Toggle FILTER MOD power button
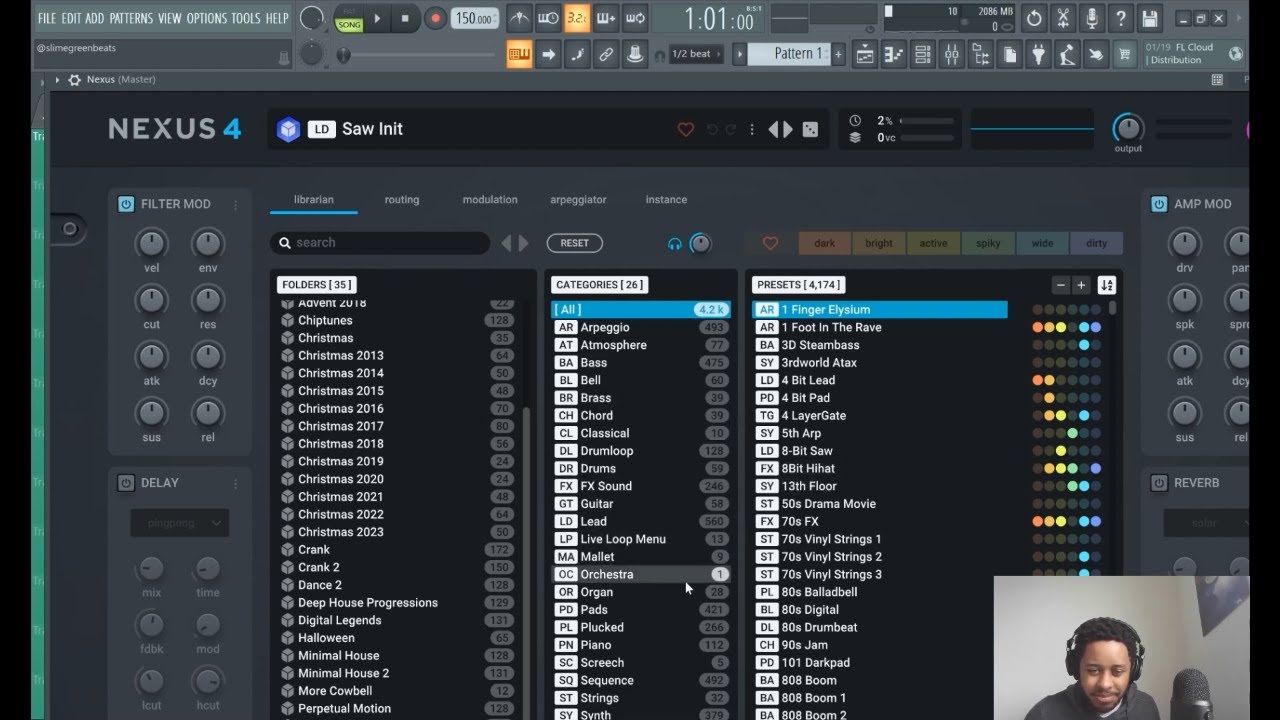The height and width of the screenshot is (720, 1280). click(126, 204)
